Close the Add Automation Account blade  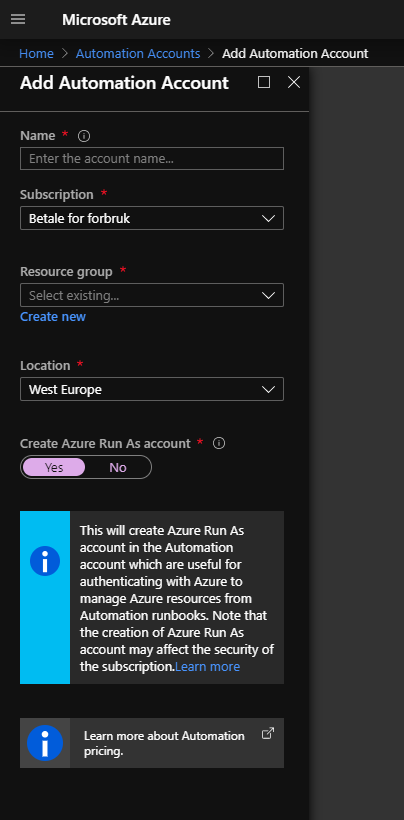coord(294,82)
